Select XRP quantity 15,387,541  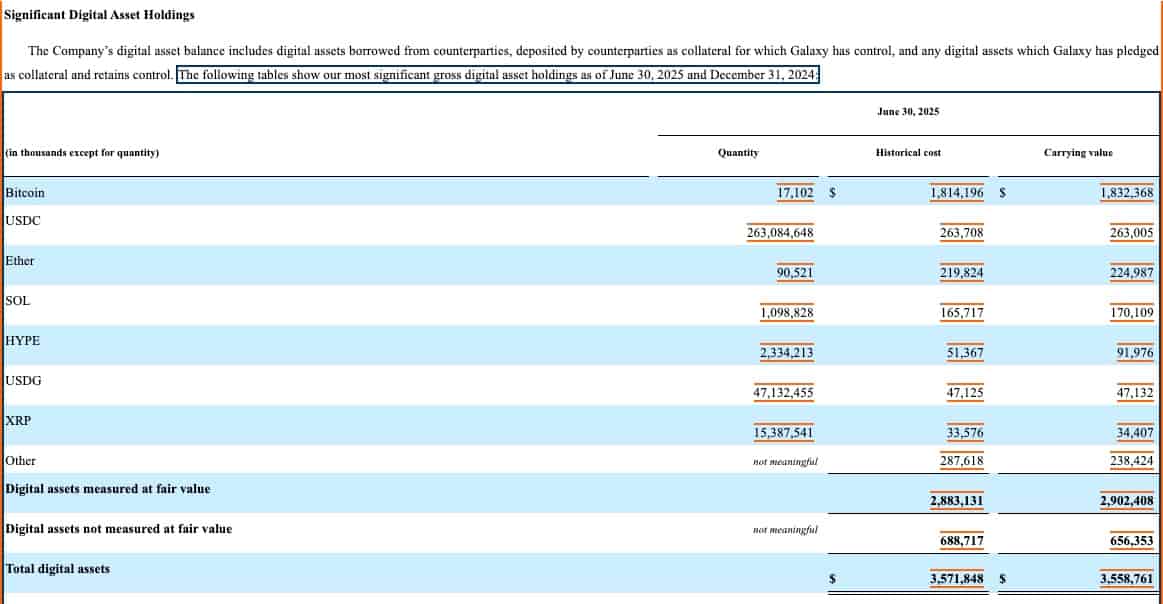tap(783, 432)
